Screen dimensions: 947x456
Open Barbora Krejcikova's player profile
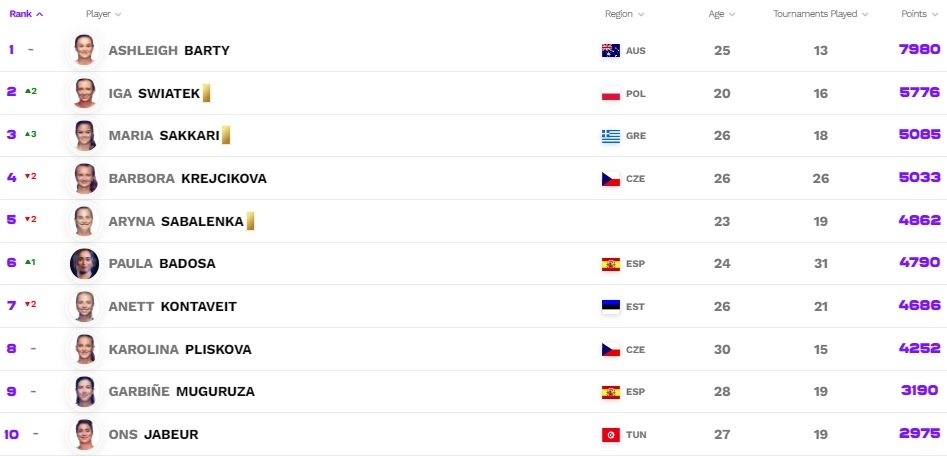point(187,179)
